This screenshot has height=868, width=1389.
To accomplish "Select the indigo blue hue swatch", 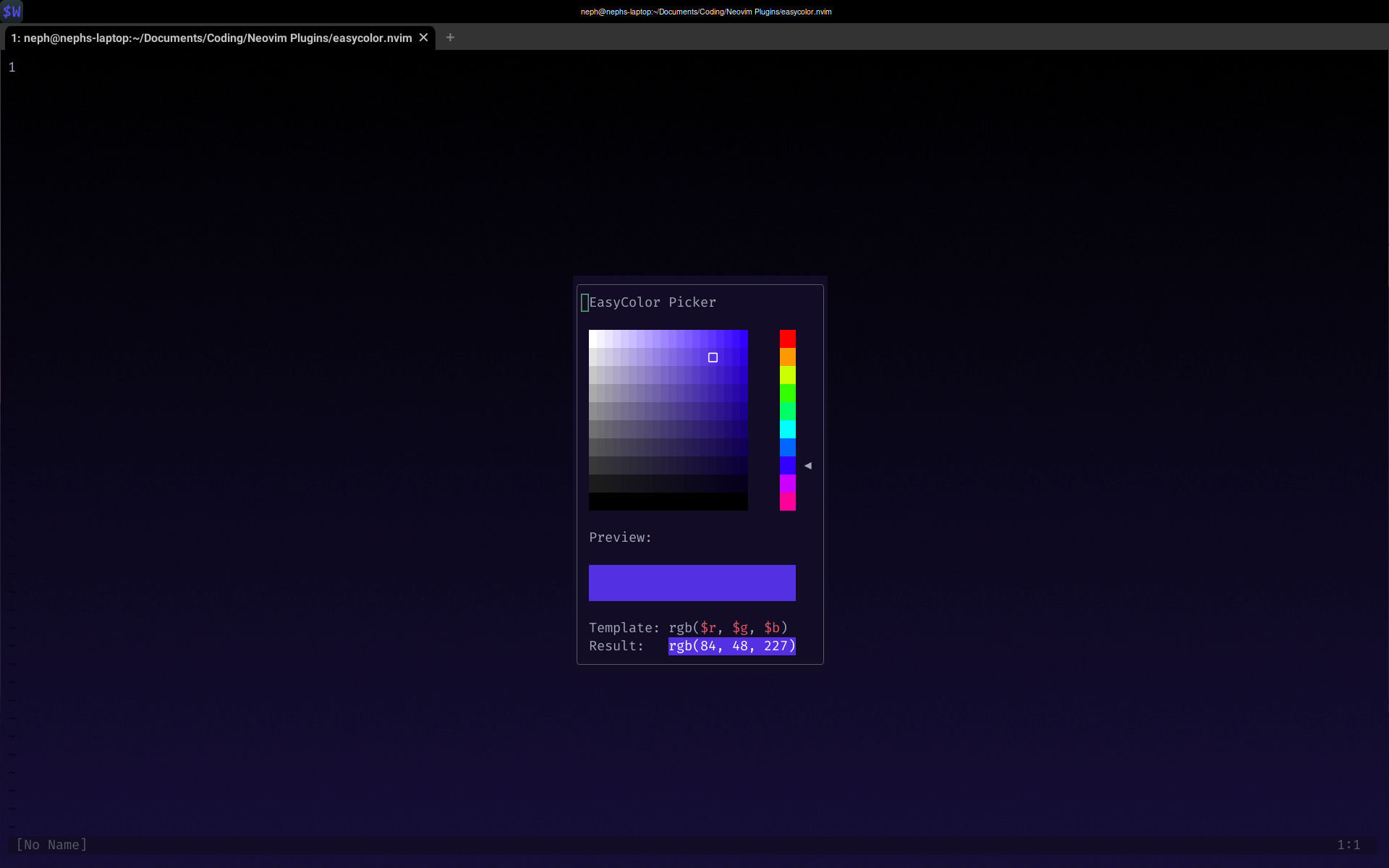I will click(787, 465).
